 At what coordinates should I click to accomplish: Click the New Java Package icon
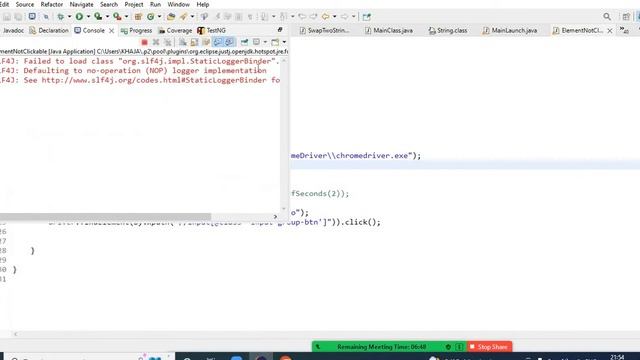coord(138,17)
